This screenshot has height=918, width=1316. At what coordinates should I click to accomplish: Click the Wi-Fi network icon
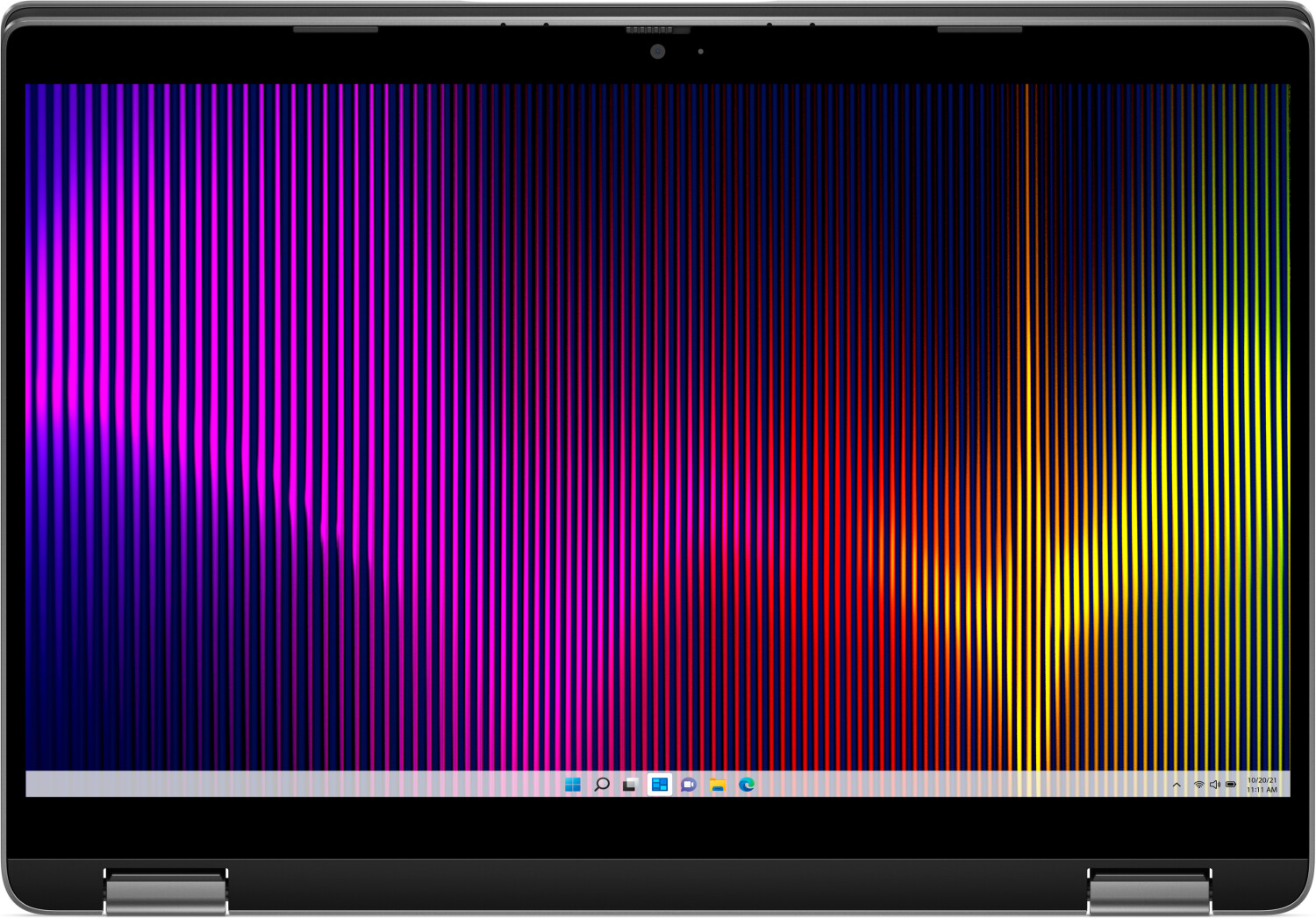click(1198, 785)
